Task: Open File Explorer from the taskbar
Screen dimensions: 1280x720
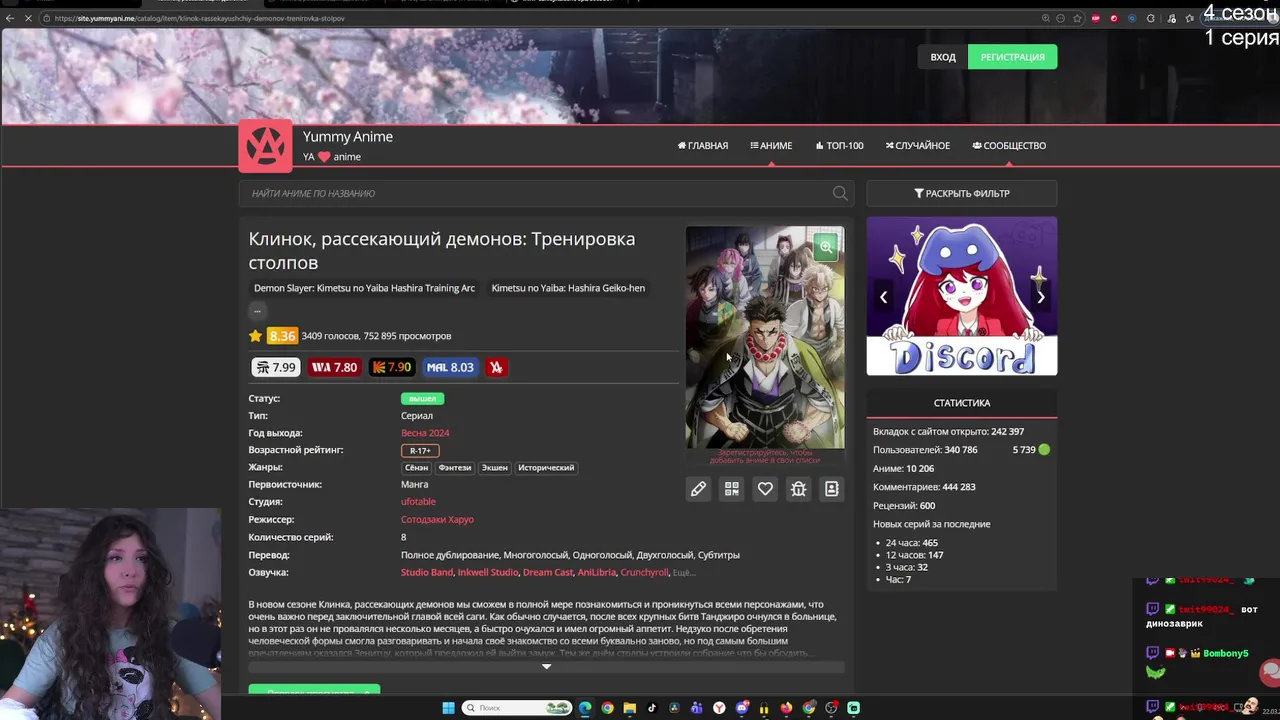Action: pos(630,708)
